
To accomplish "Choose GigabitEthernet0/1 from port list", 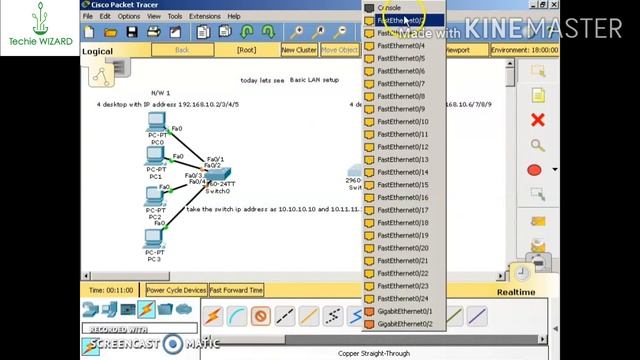I will tap(404, 311).
